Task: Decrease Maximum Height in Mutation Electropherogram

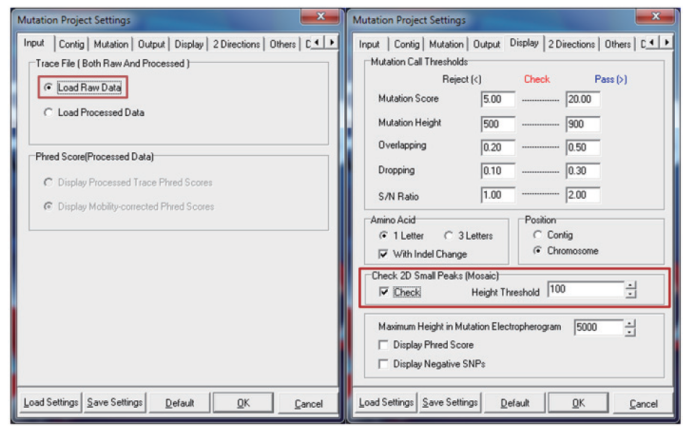Action: [630, 331]
